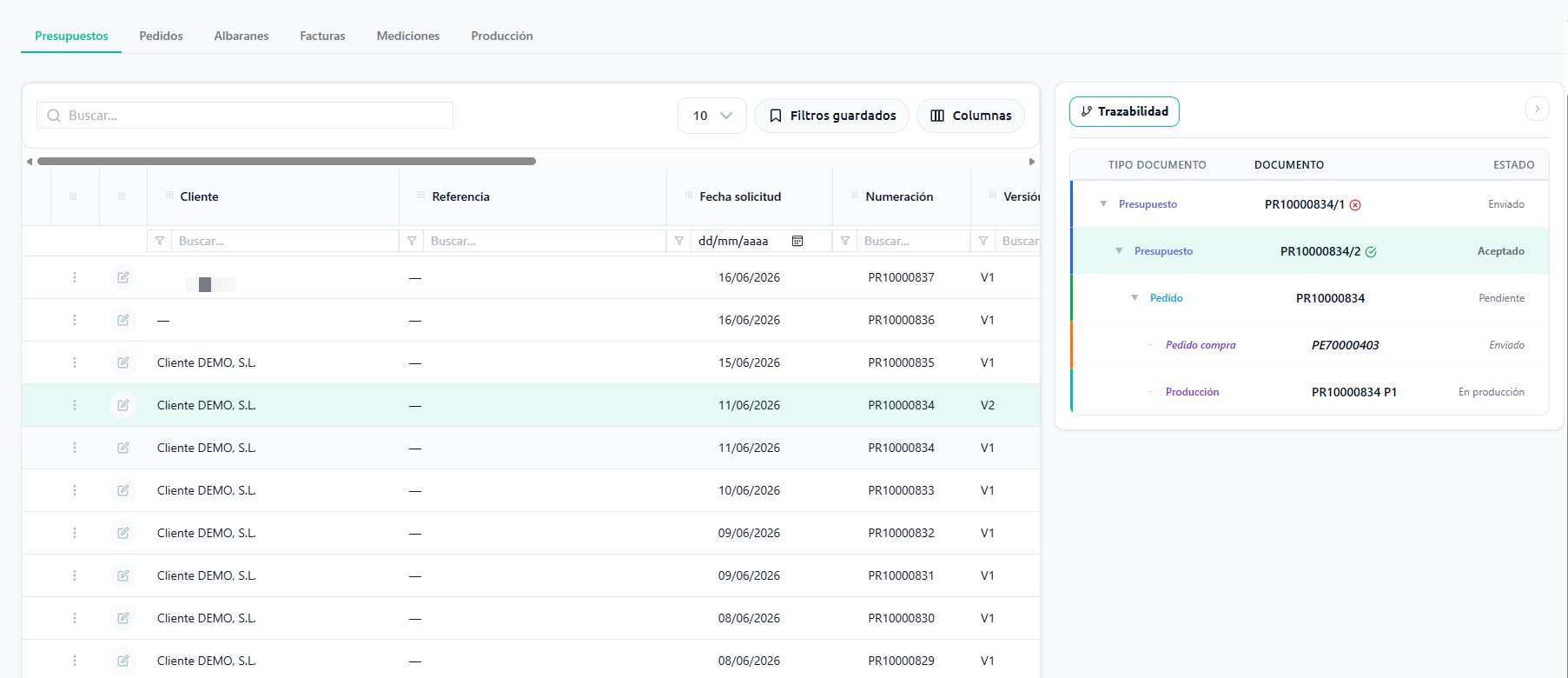Screen dimensions: 1568x678
Task: Switch to the Albaranes tab
Action: [x=241, y=36]
